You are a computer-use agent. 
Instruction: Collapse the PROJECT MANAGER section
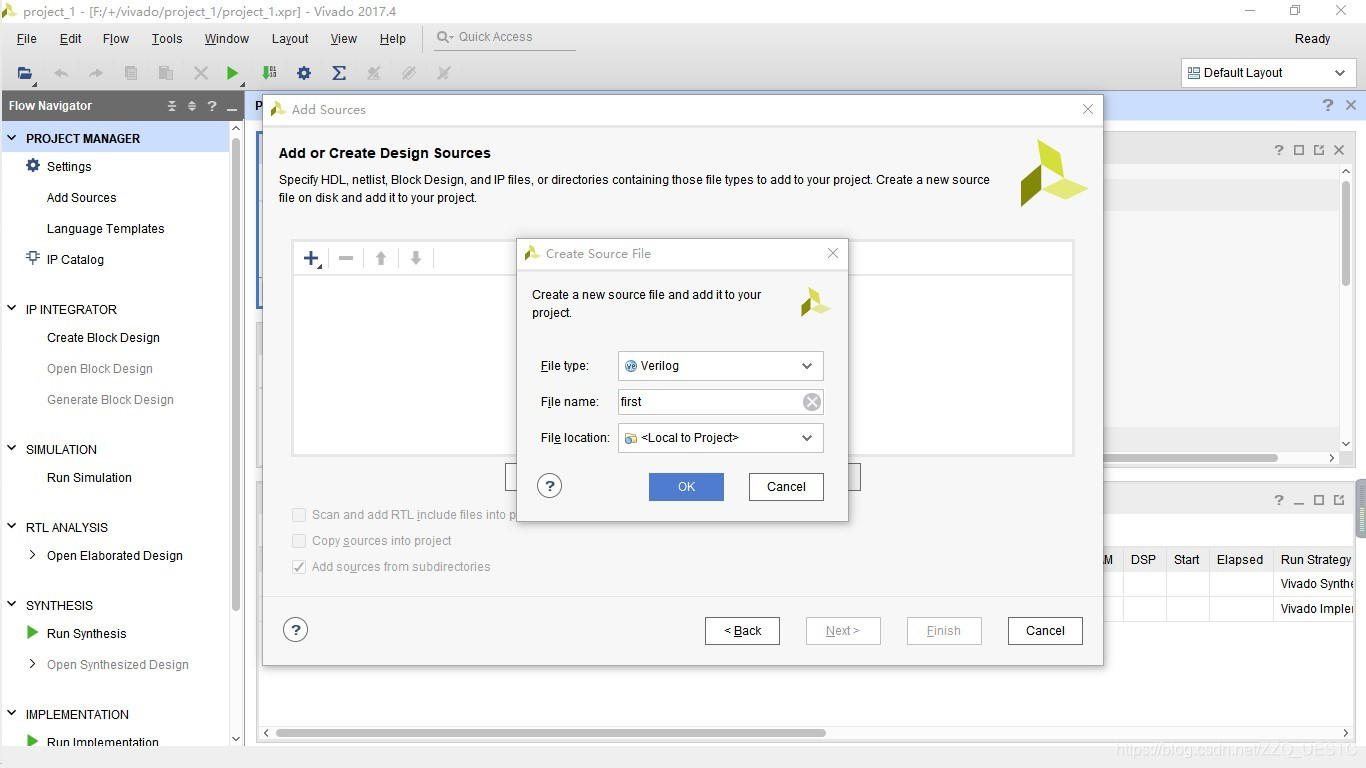click(12, 138)
